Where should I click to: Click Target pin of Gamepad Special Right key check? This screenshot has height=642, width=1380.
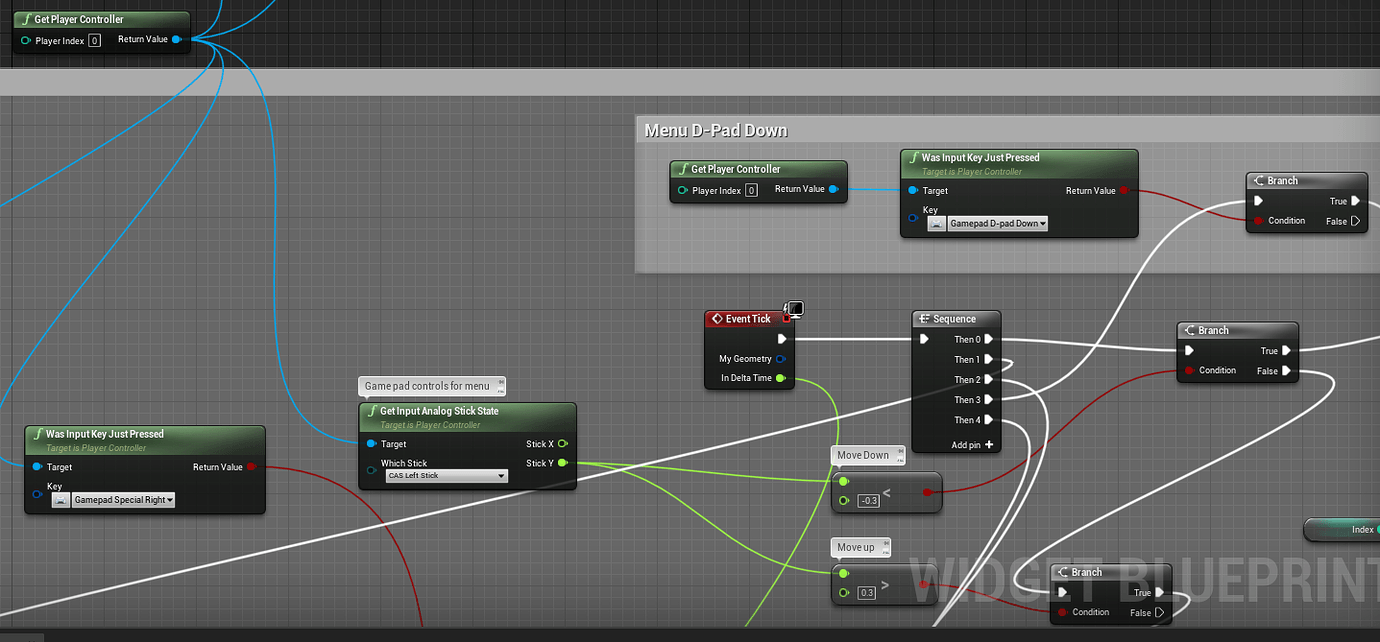pos(38,467)
